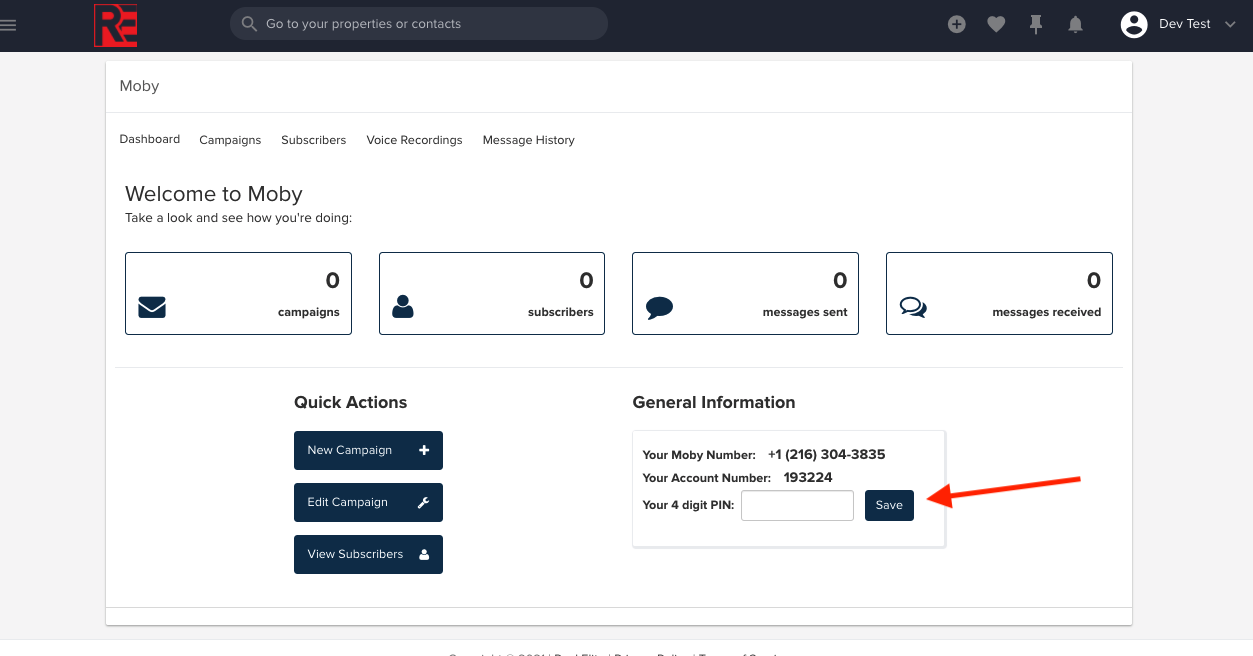This screenshot has width=1253, height=656.
Task: Click the person icon on View Subscribers
Action: pyautogui.click(x=424, y=555)
